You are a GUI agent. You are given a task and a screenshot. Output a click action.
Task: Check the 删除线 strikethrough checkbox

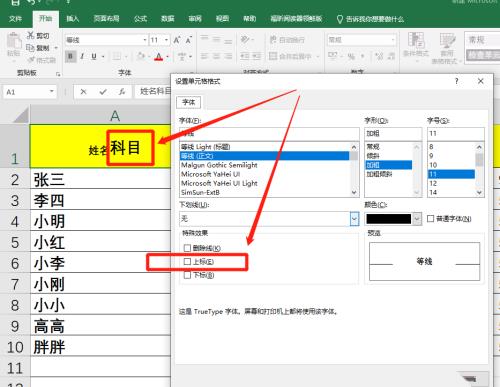click(187, 248)
